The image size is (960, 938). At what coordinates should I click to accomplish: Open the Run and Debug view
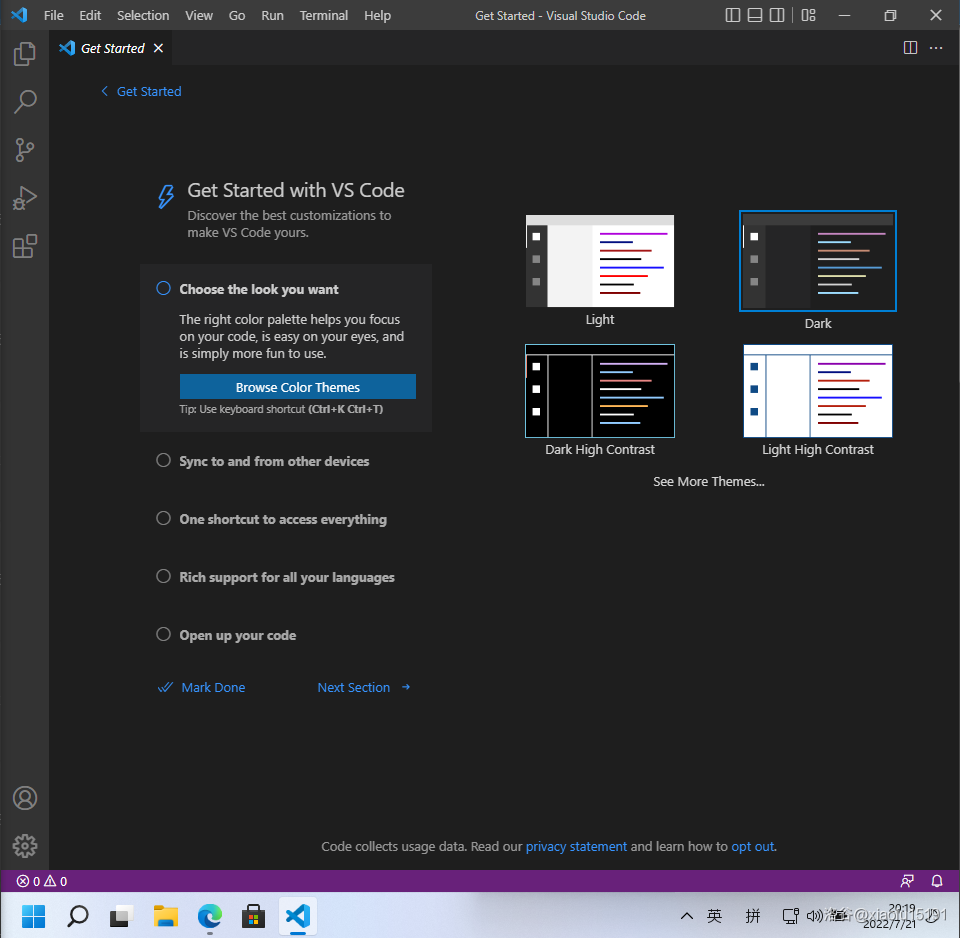pos(24,198)
